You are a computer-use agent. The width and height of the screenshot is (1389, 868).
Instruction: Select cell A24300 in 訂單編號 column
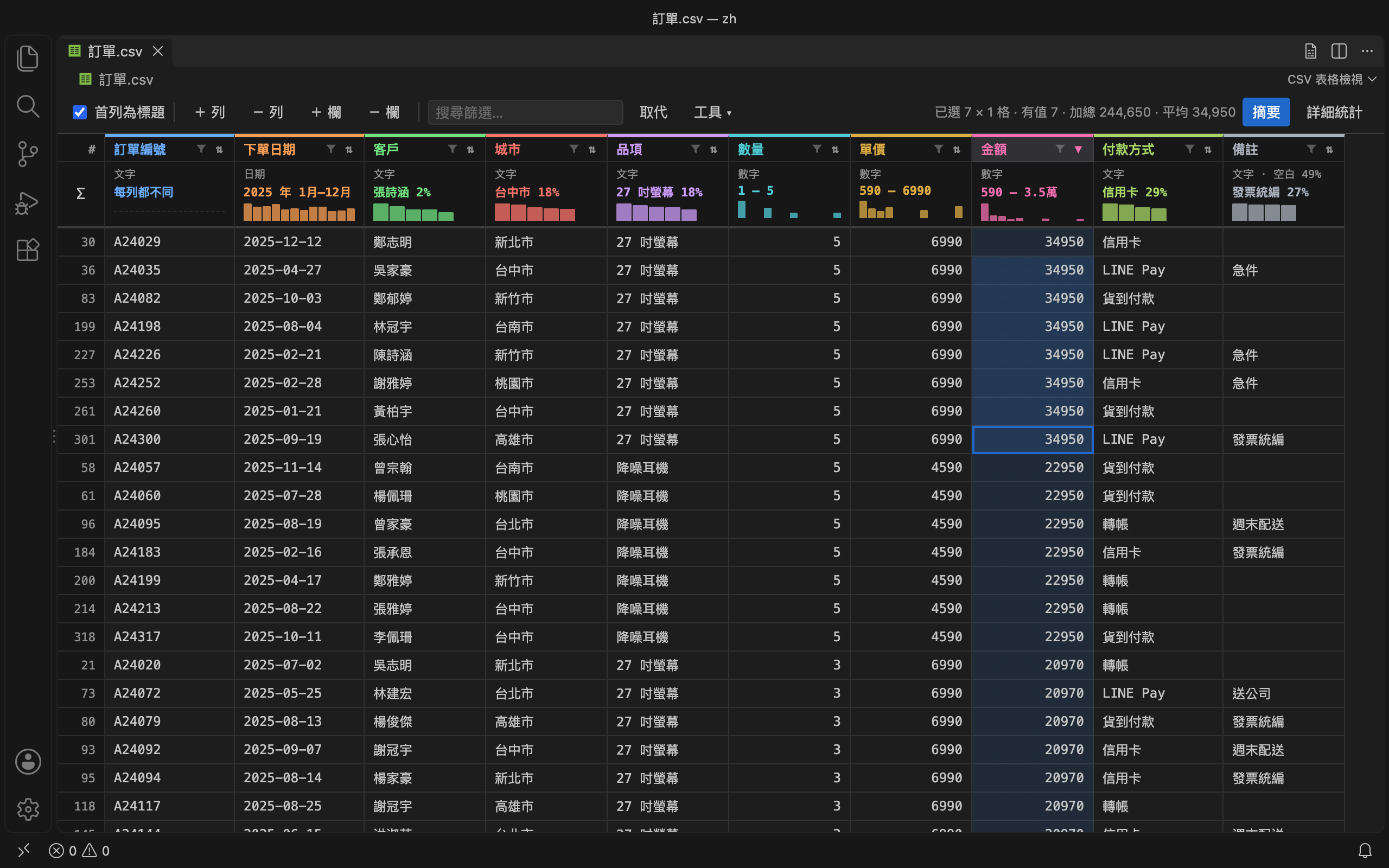coord(169,439)
